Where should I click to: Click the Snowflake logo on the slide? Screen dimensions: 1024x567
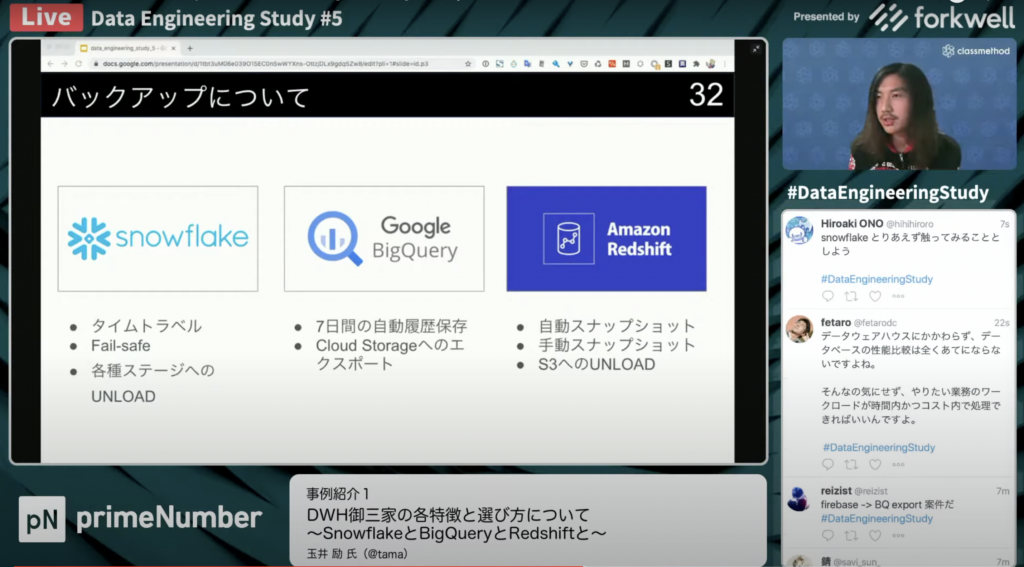point(157,239)
